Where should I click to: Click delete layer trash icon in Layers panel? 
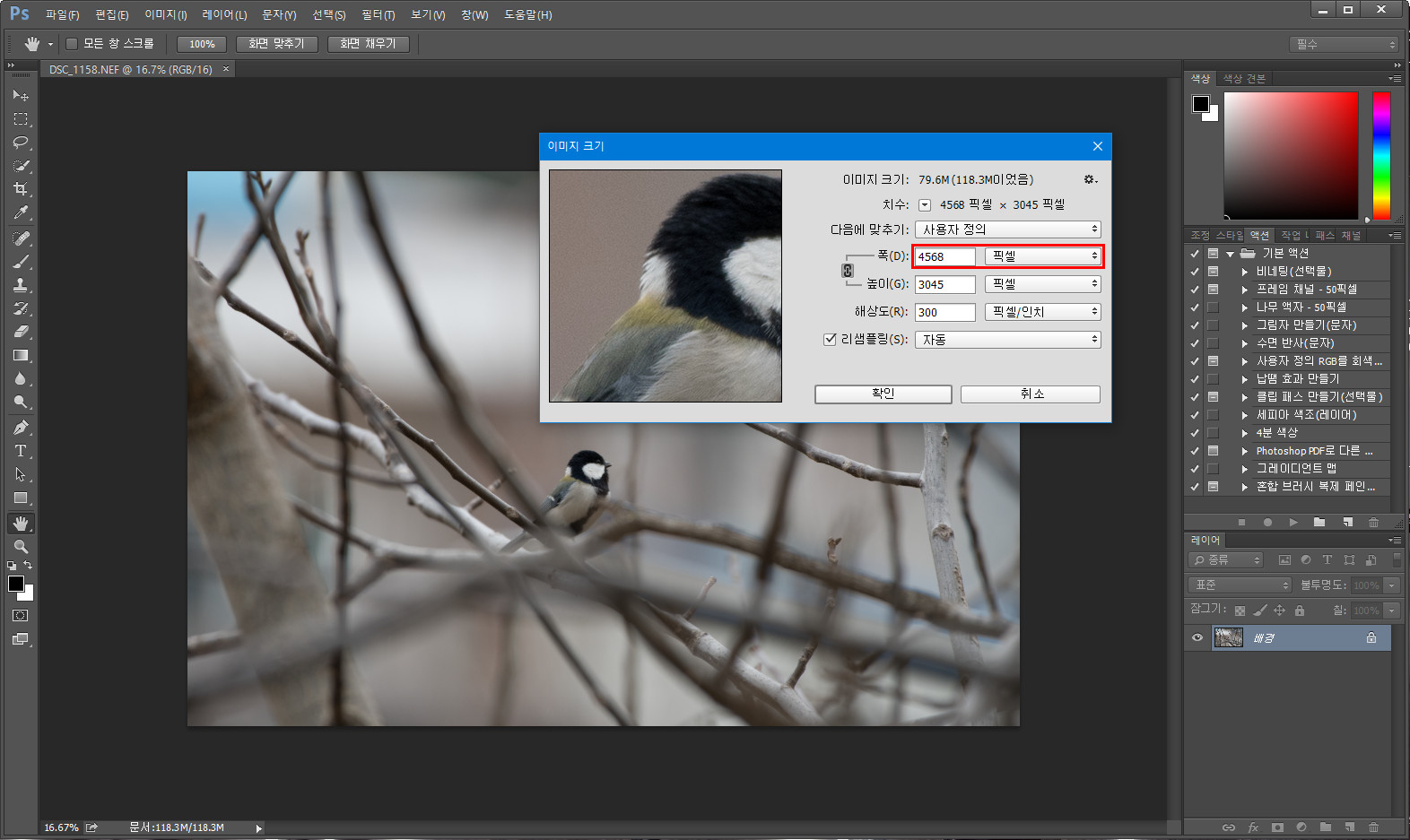[x=1373, y=827]
